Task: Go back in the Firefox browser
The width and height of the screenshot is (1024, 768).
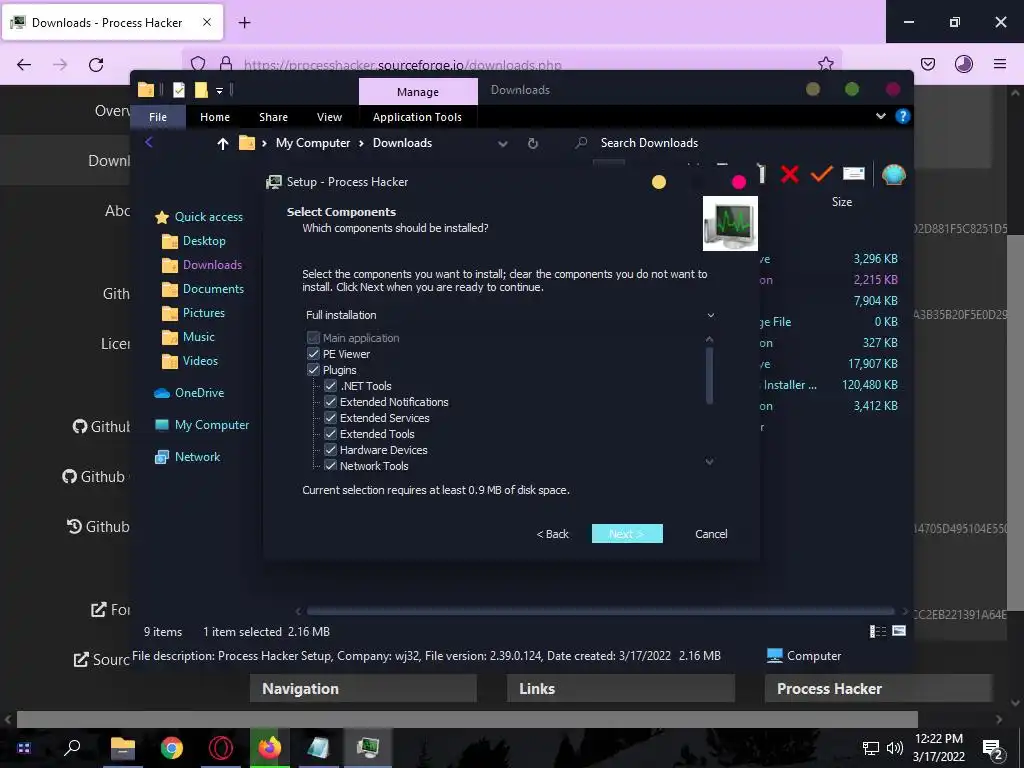Action: coord(24,64)
